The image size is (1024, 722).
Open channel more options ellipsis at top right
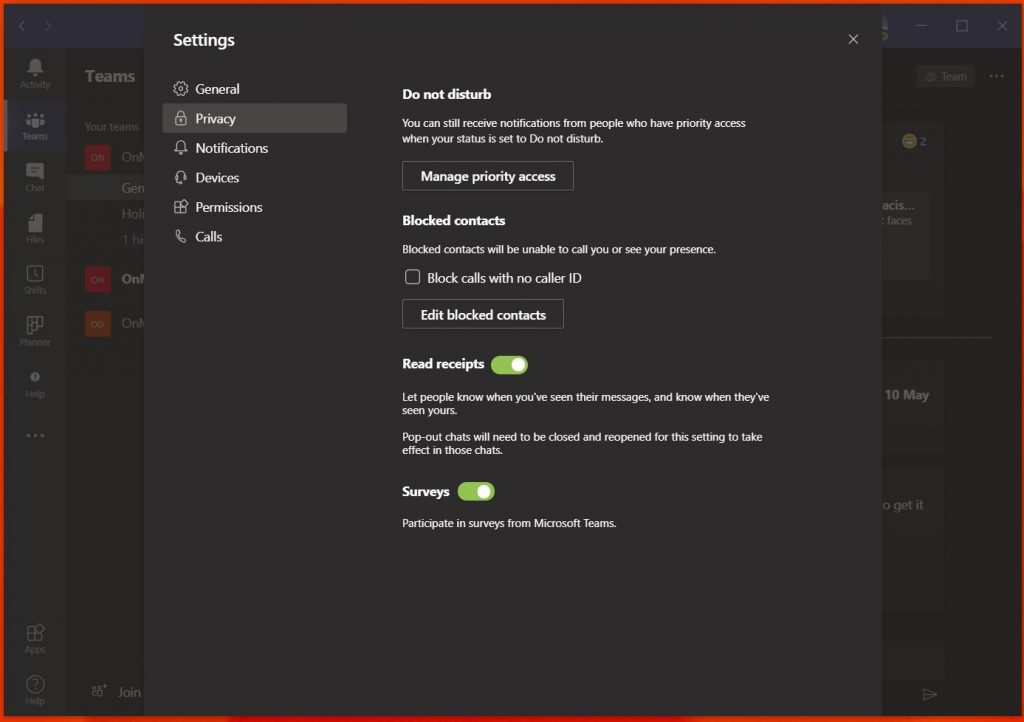(997, 76)
